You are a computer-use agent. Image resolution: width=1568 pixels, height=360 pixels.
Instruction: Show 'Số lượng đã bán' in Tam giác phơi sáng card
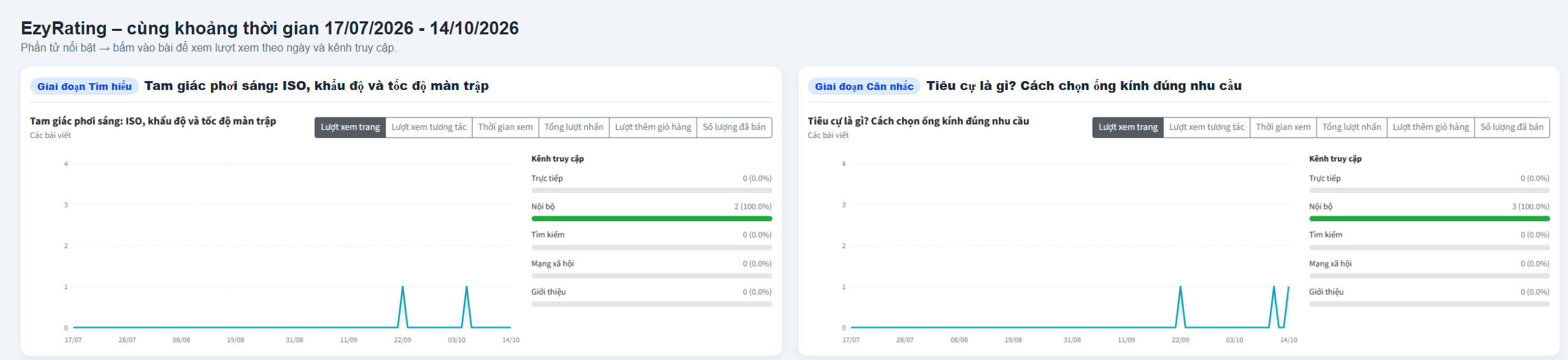pos(734,127)
